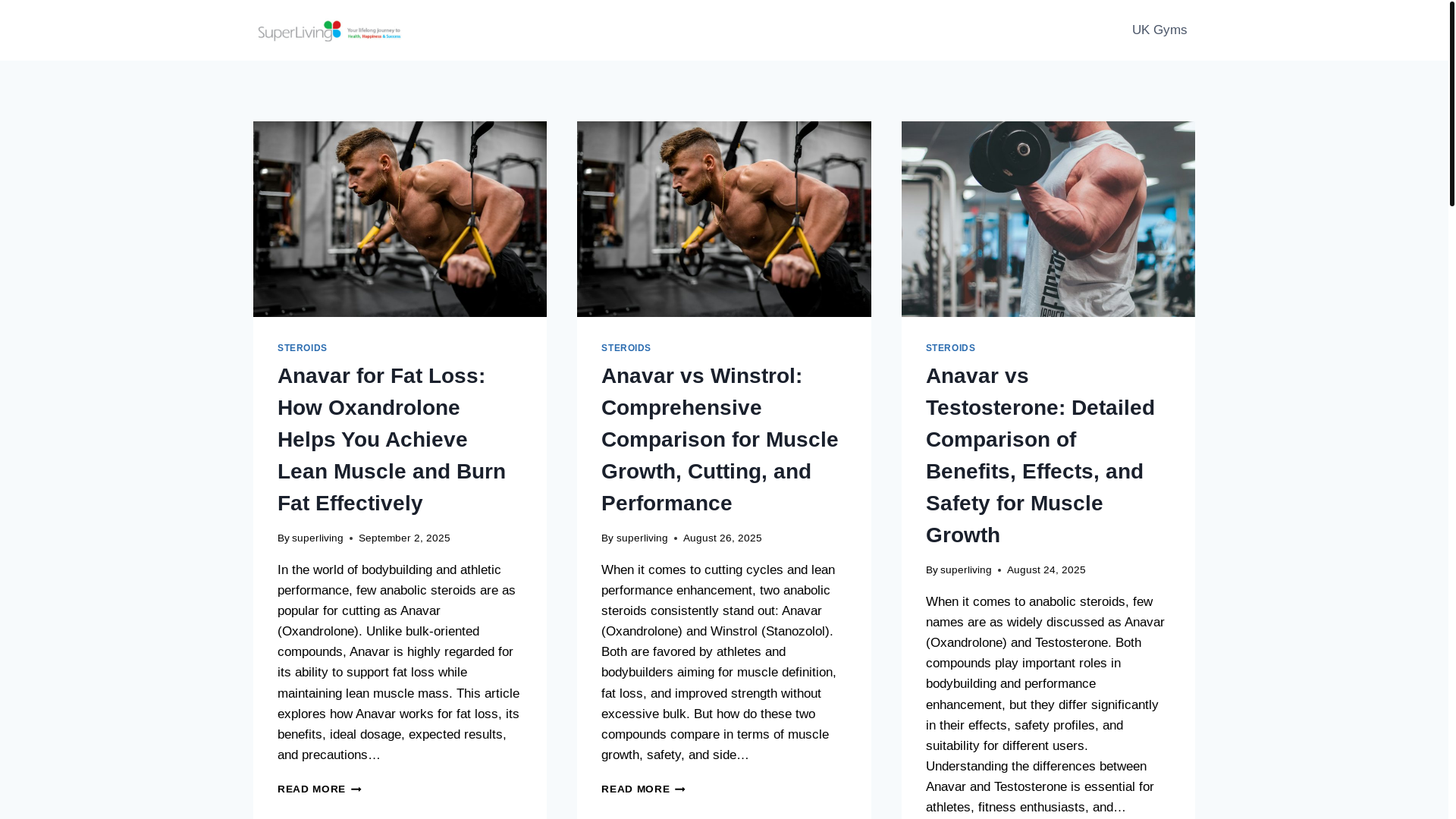Open the Anavar for Fat Loss headline
This screenshot has width=1456, height=819.
(x=391, y=439)
